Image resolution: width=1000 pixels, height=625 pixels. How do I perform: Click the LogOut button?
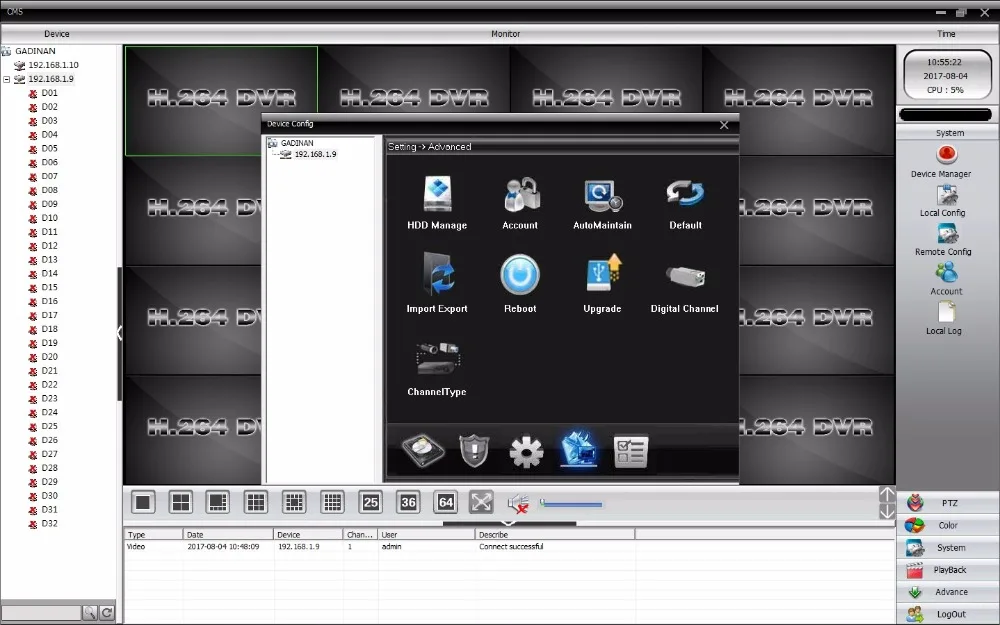point(948,614)
